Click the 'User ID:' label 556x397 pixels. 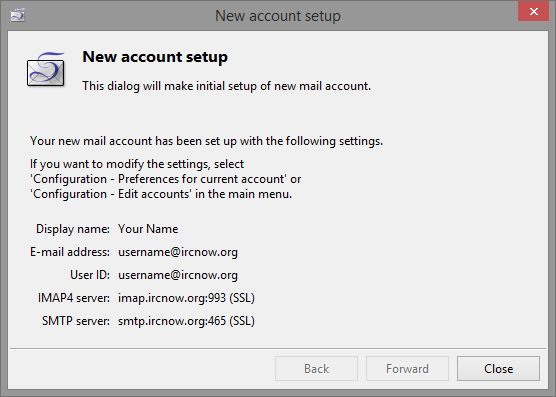click(x=90, y=275)
